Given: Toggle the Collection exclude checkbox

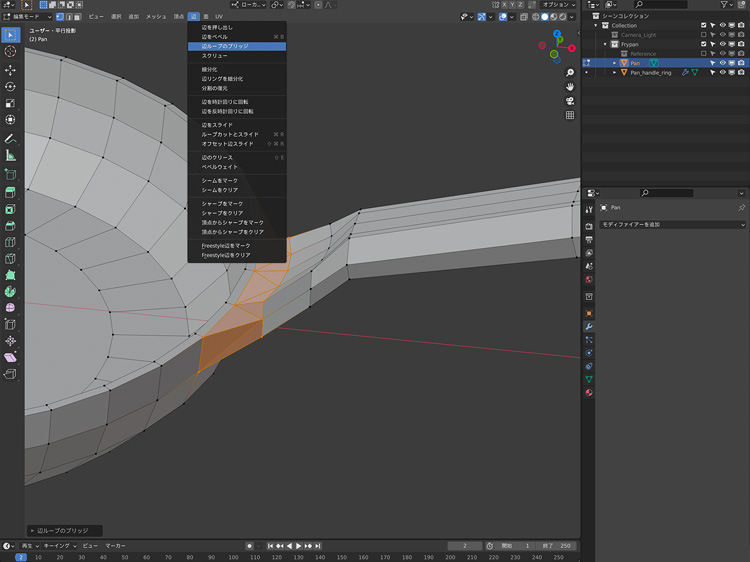Looking at the screenshot, I should pos(703,25).
